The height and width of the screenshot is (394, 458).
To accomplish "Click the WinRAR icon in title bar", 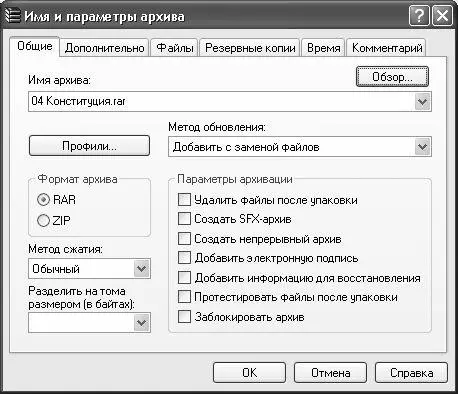I will coord(13,16).
